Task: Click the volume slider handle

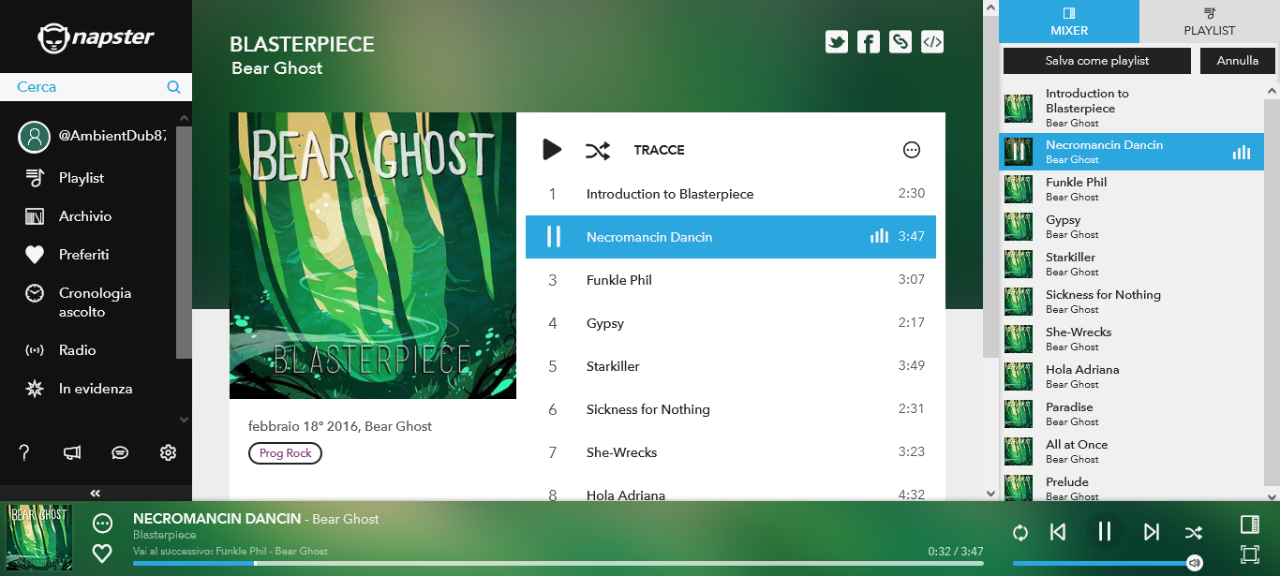Action: tap(1194, 563)
